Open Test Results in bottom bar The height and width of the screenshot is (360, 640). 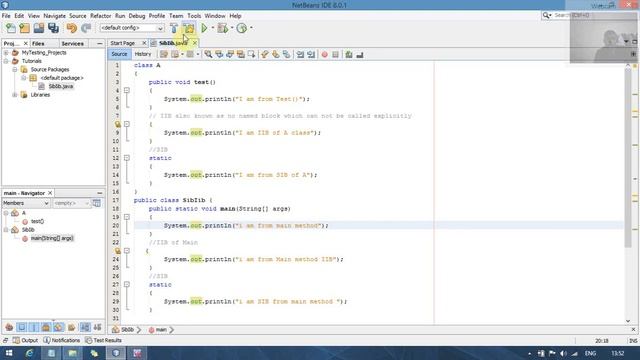103,340
